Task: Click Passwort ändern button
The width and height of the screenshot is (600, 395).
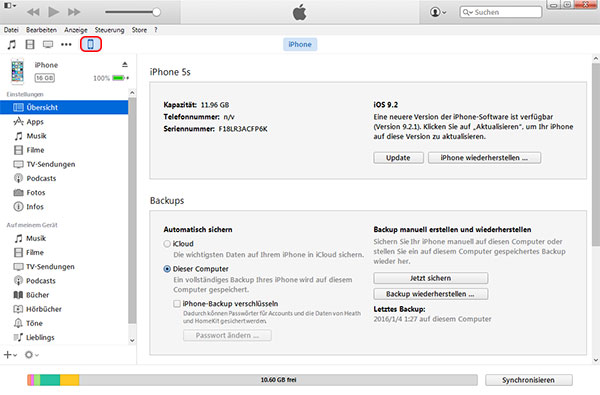Action: [227, 336]
